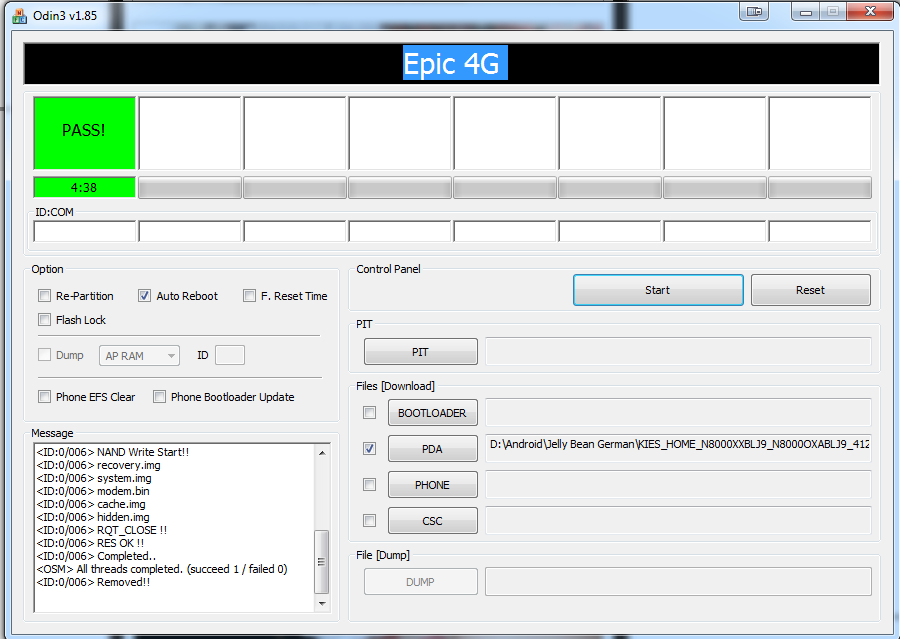
Task: Click the first ID:COM port box
Action: [85, 231]
